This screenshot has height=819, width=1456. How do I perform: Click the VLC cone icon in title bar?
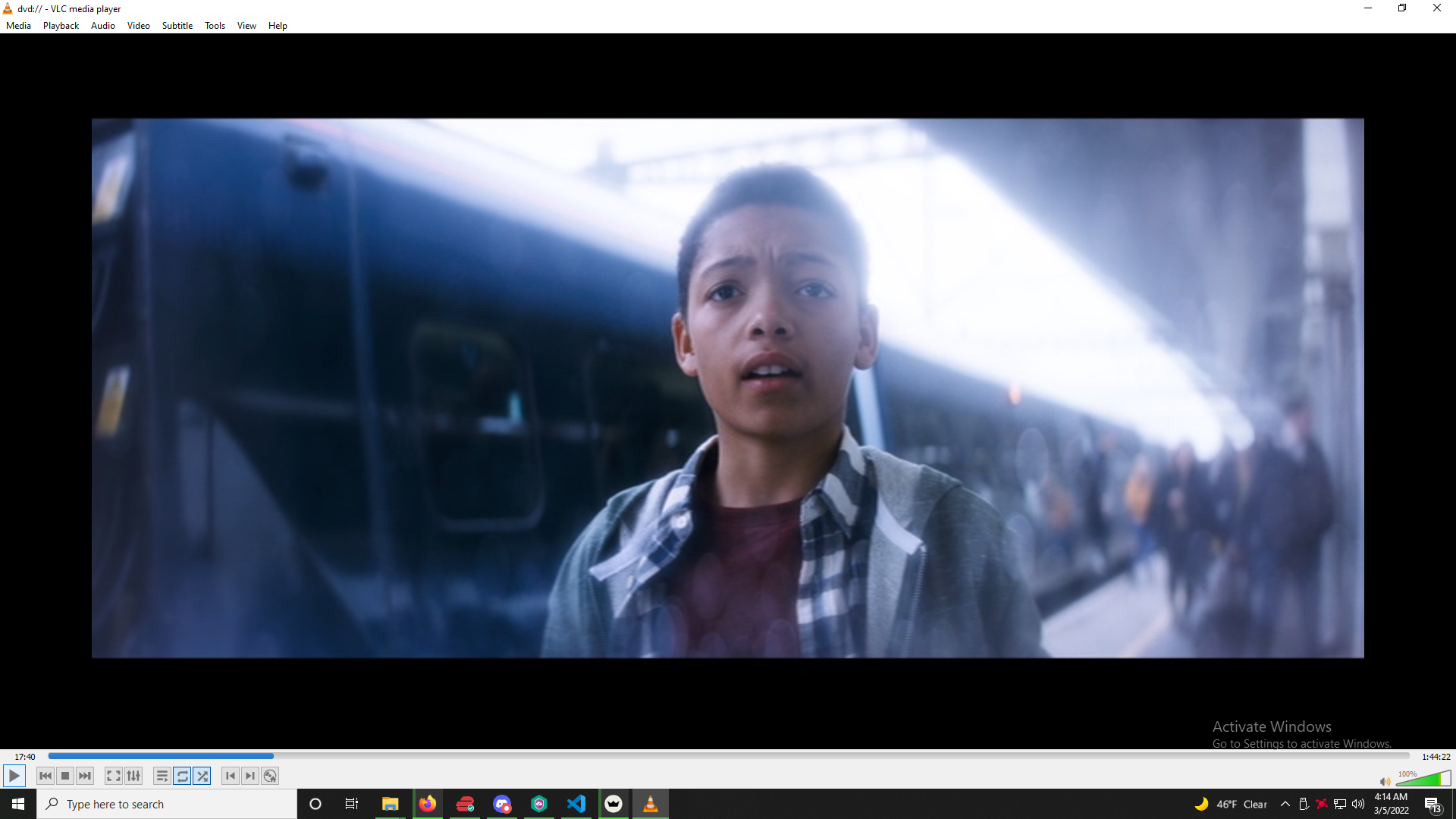pos(8,8)
